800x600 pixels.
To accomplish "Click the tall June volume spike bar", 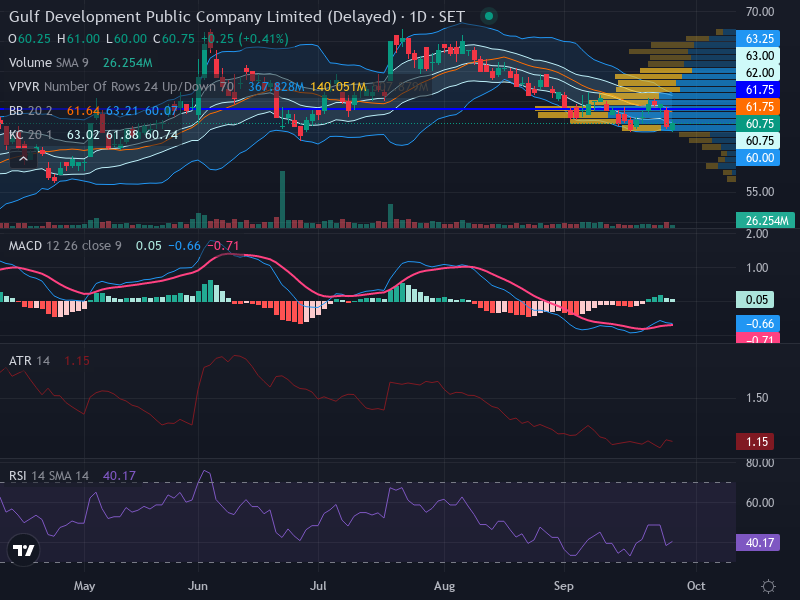I will click(283, 199).
